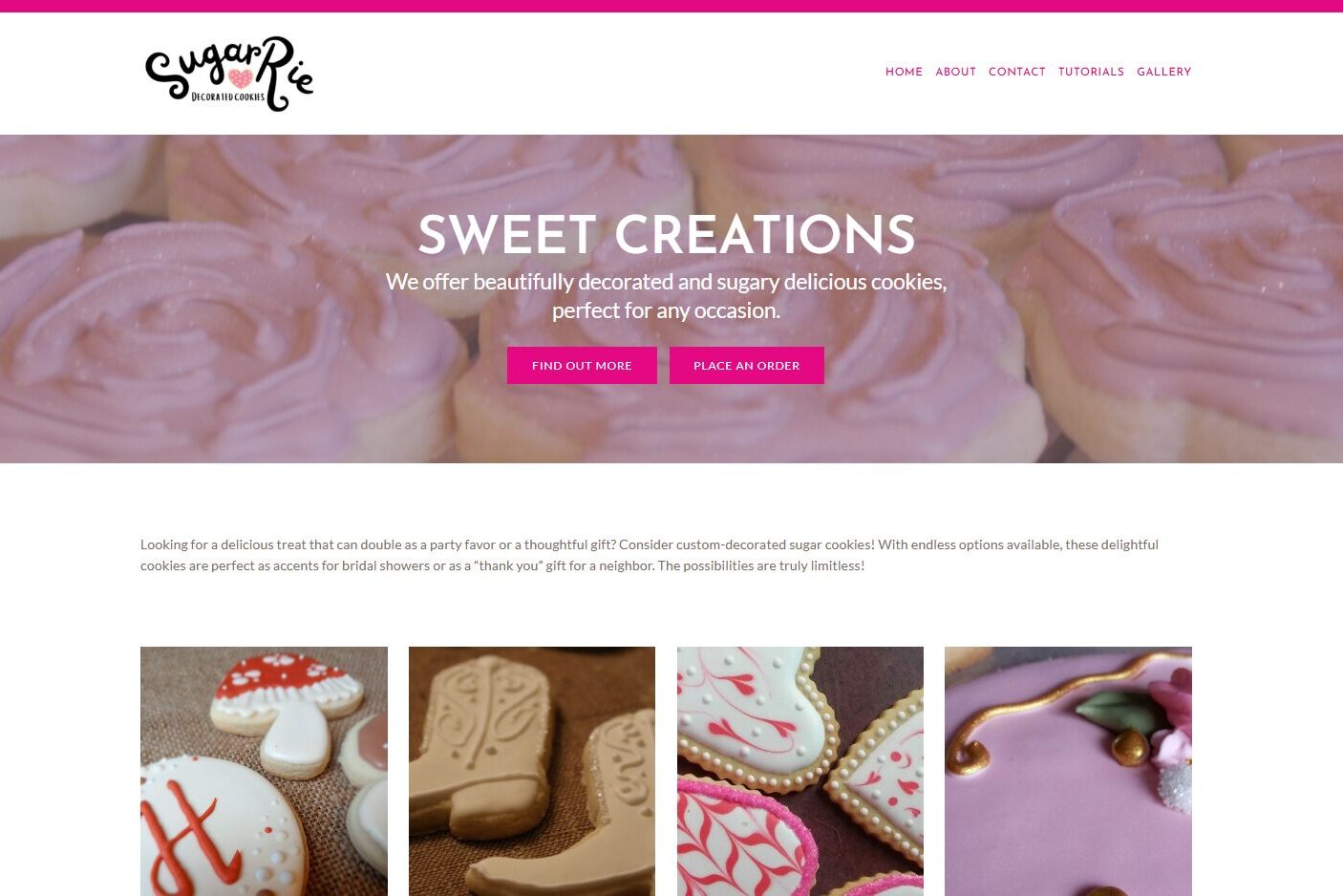Screen dimensions: 1343x896
Task: Open the pink fondant gold swirl photo
Action: [x=1068, y=771]
